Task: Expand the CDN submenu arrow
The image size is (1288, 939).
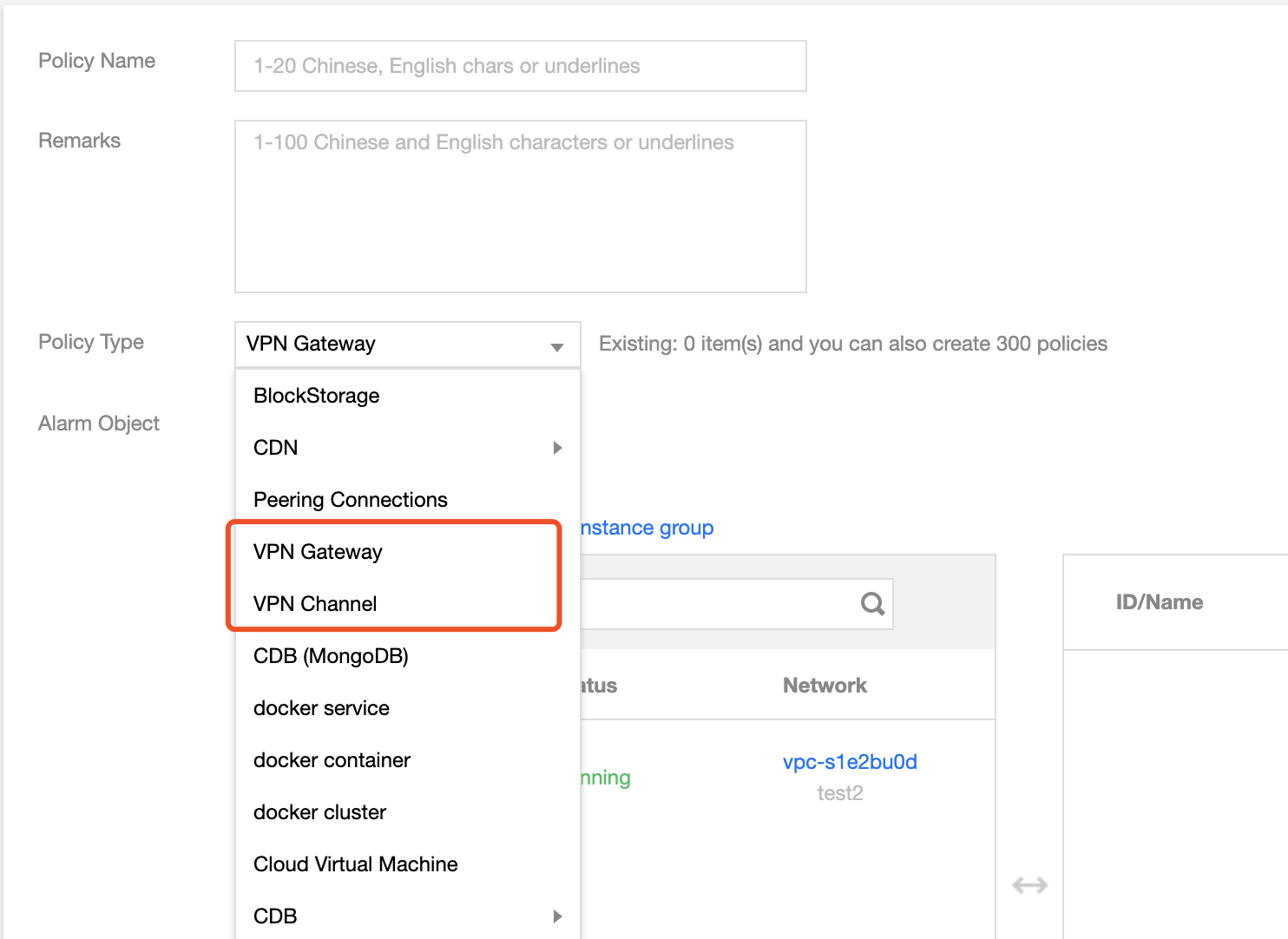Action: pyautogui.click(x=557, y=448)
